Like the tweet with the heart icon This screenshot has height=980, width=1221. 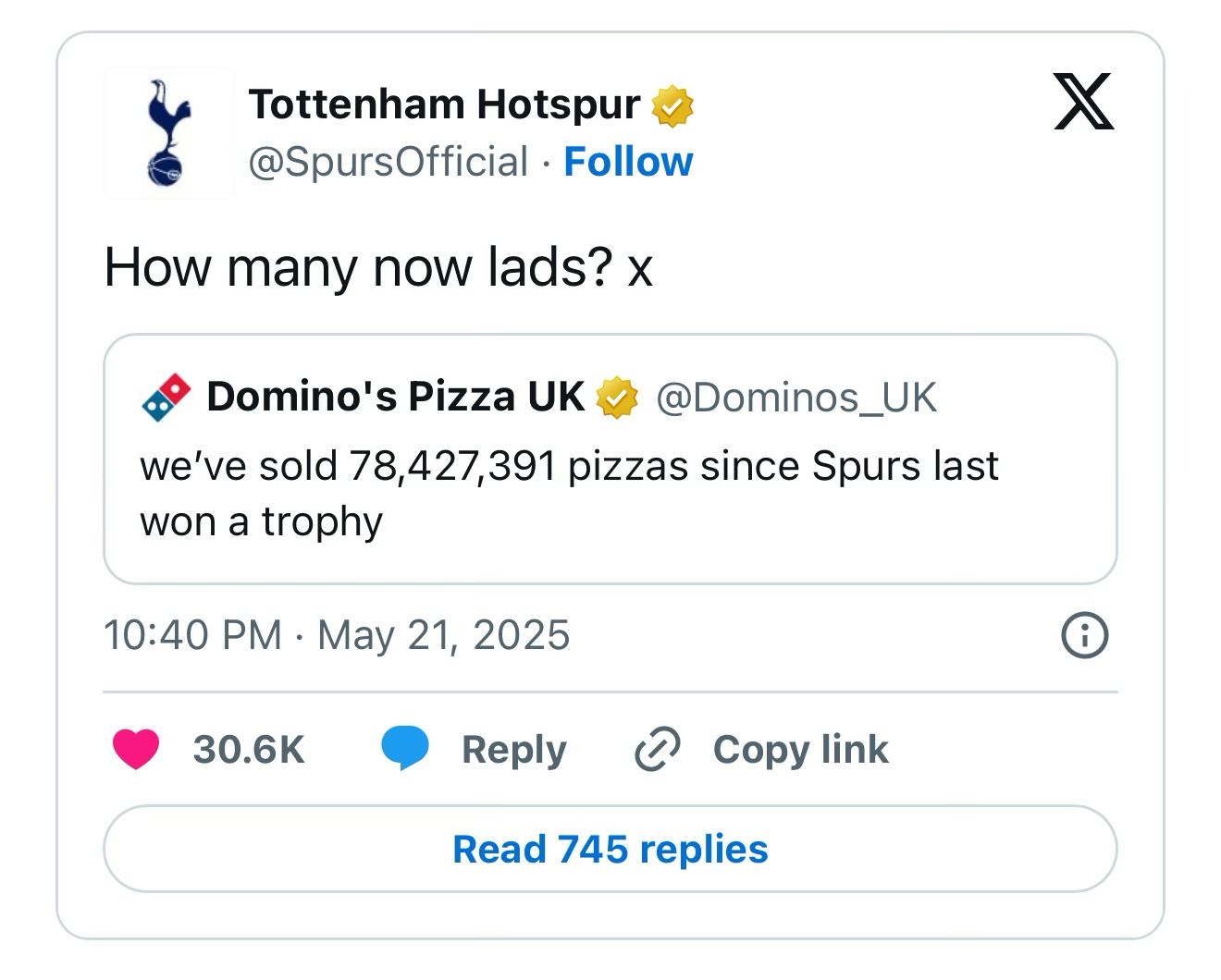[x=136, y=749]
